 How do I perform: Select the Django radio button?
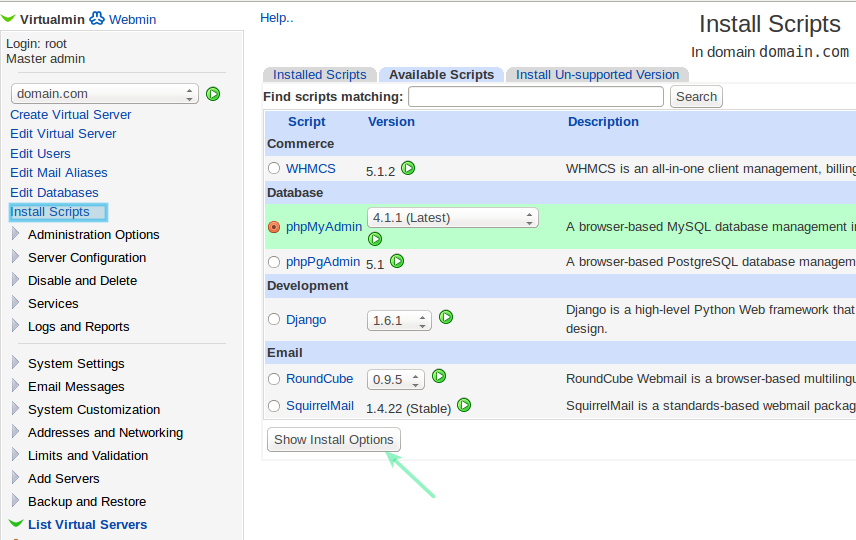(x=274, y=320)
